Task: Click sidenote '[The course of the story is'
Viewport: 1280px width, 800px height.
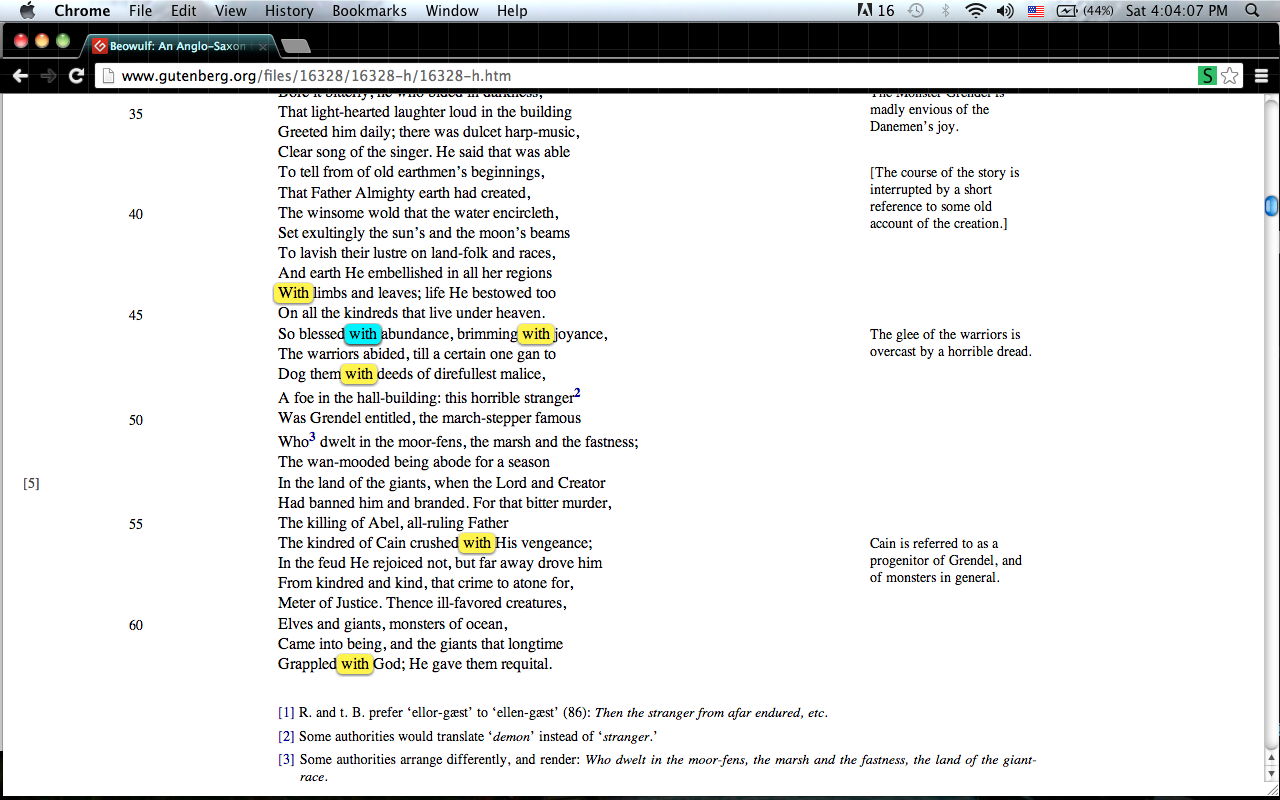Action: tap(945, 173)
